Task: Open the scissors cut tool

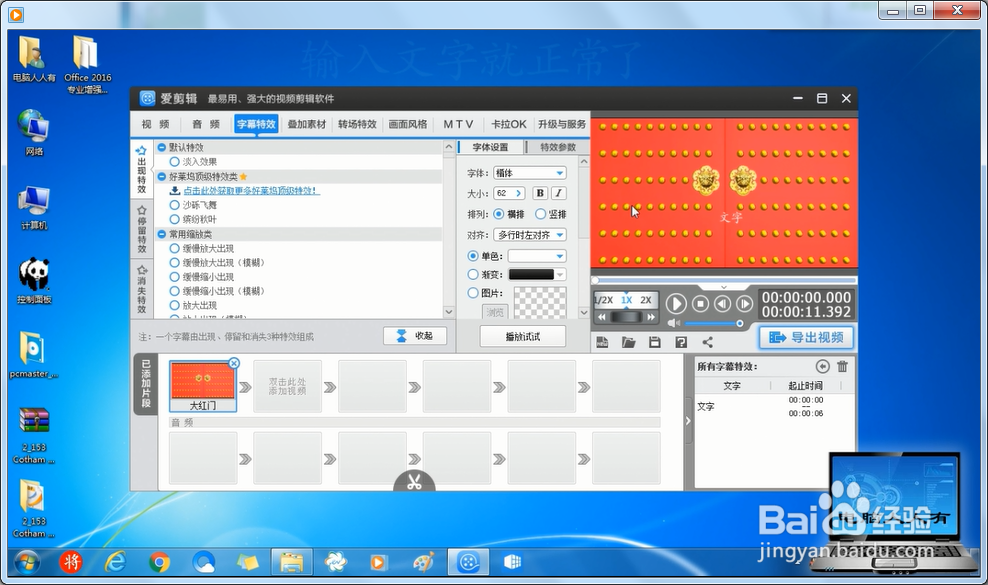Action: coord(414,482)
